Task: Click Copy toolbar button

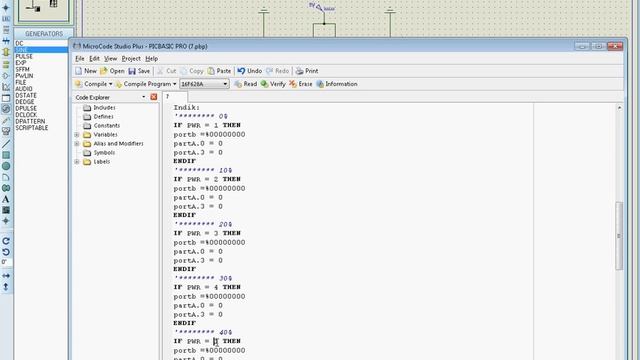Action: tap(191, 71)
